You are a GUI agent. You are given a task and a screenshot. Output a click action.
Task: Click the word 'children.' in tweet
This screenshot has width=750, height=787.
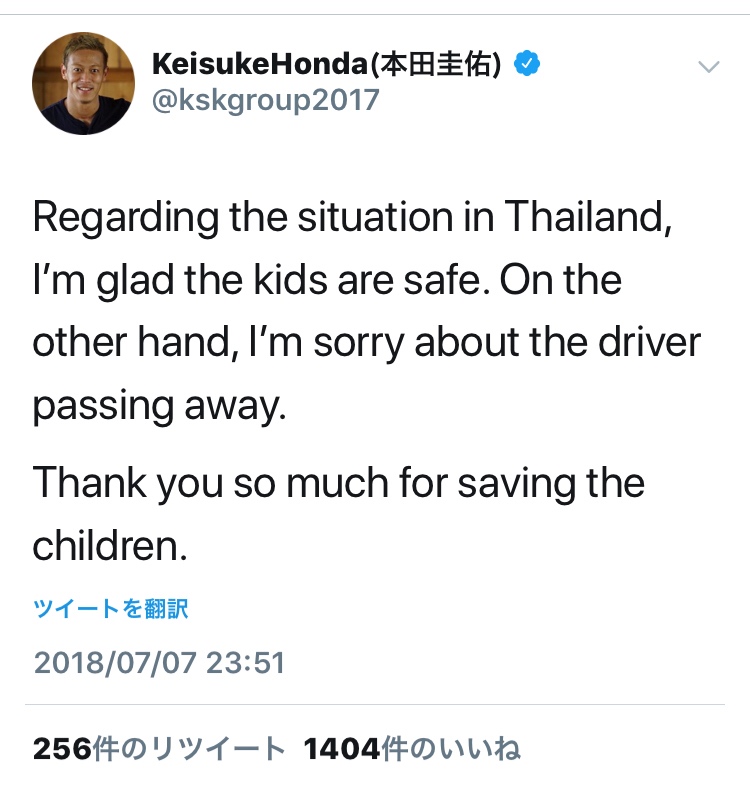[x=110, y=546]
